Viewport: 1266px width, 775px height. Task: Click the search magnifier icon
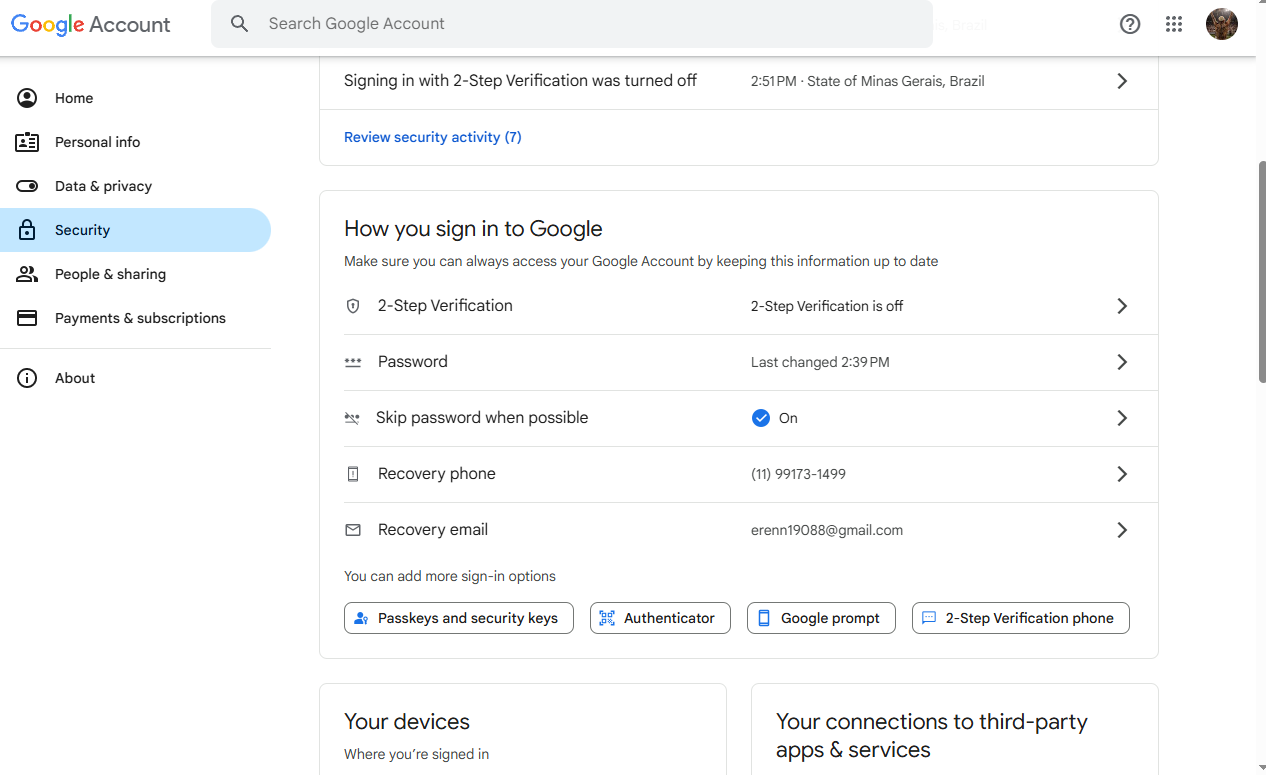tap(239, 24)
